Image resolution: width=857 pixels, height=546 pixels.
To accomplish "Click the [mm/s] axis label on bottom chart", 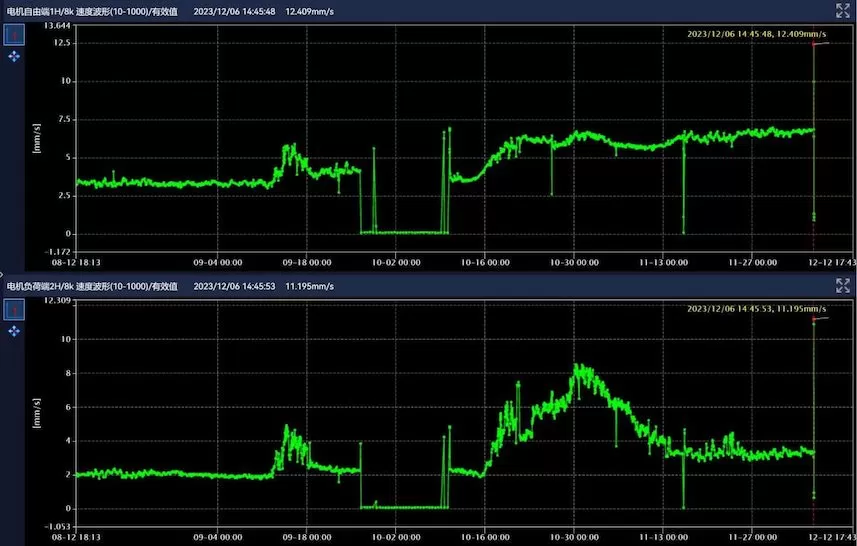I will pos(37,416).
